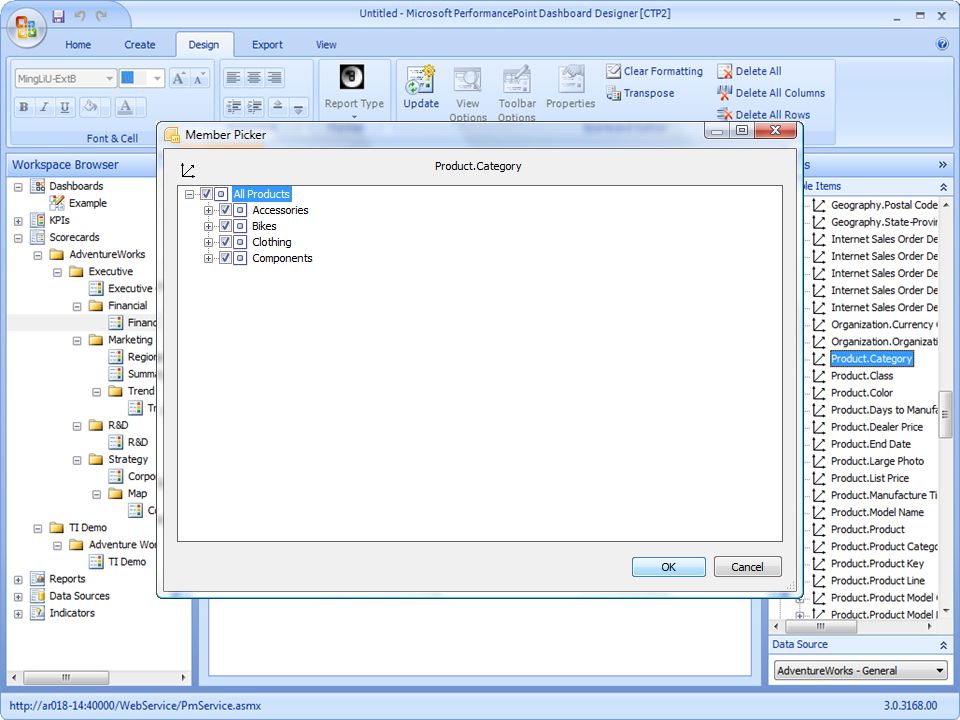Uncheck the Components checkbox
Image resolution: width=960 pixels, height=720 pixels.
tap(225, 258)
